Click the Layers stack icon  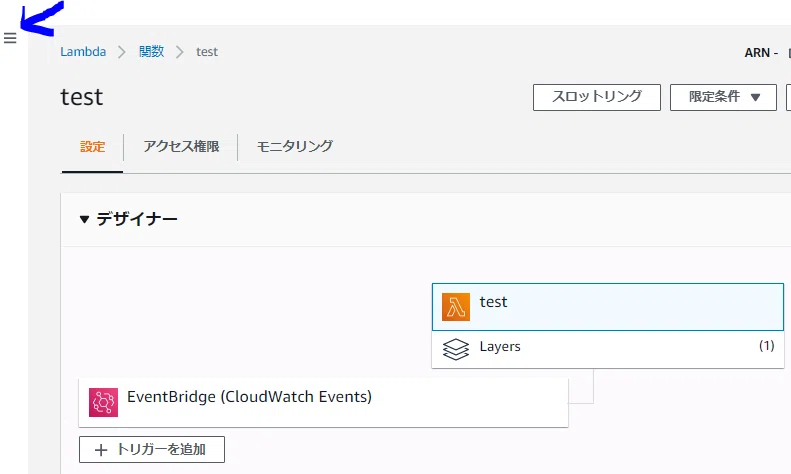click(x=456, y=349)
